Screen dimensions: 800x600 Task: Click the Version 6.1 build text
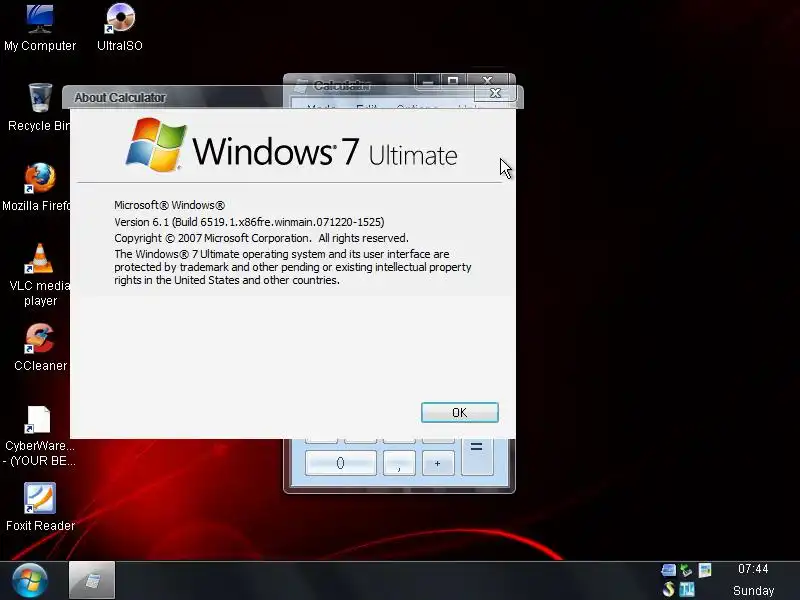(x=249, y=222)
